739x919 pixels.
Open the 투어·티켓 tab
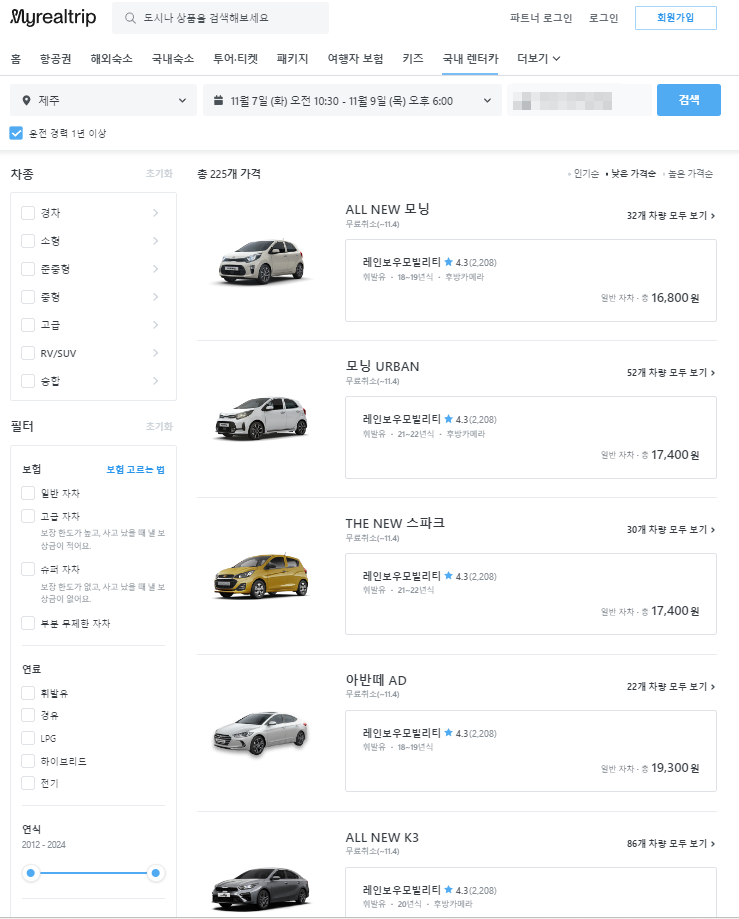(236, 59)
